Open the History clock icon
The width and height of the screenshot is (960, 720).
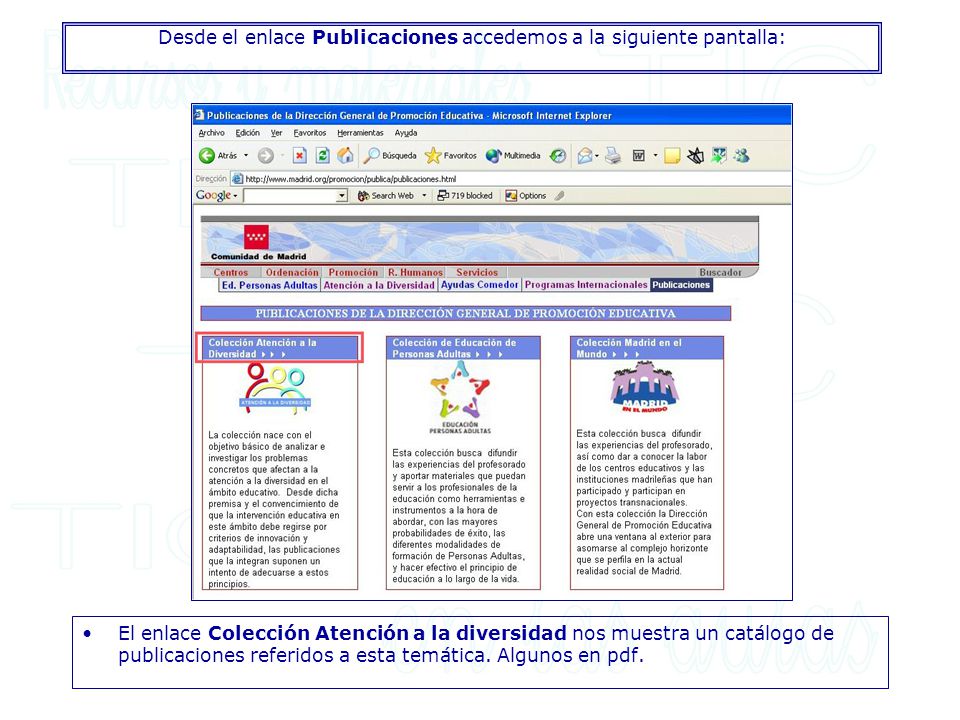(x=558, y=156)
